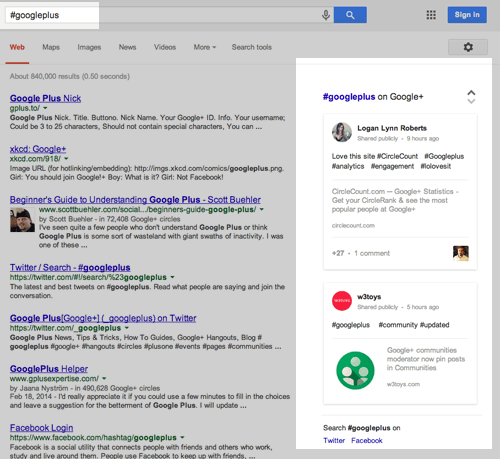The image size is (500, 459).
Task: Click the w3toys red avatar
Action: click(342, 301)
